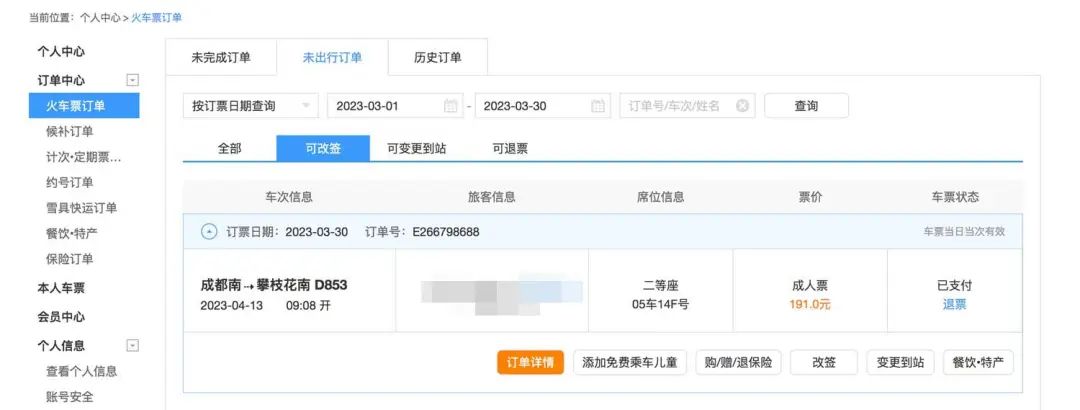This screenshot has width=1080, height=410.
Task: Switch to the 未完成订单 tab
Action: pyautogui.click(x=220, y=58)
